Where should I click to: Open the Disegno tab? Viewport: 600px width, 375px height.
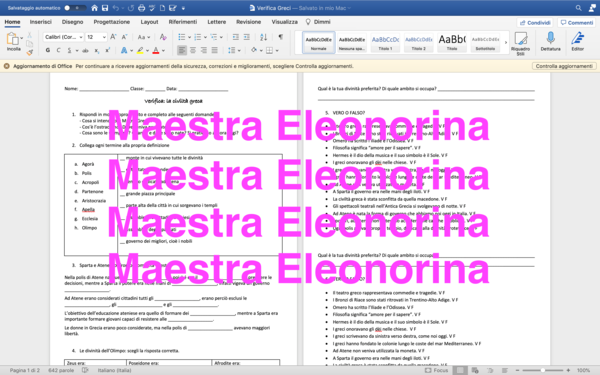click(72, 22)
